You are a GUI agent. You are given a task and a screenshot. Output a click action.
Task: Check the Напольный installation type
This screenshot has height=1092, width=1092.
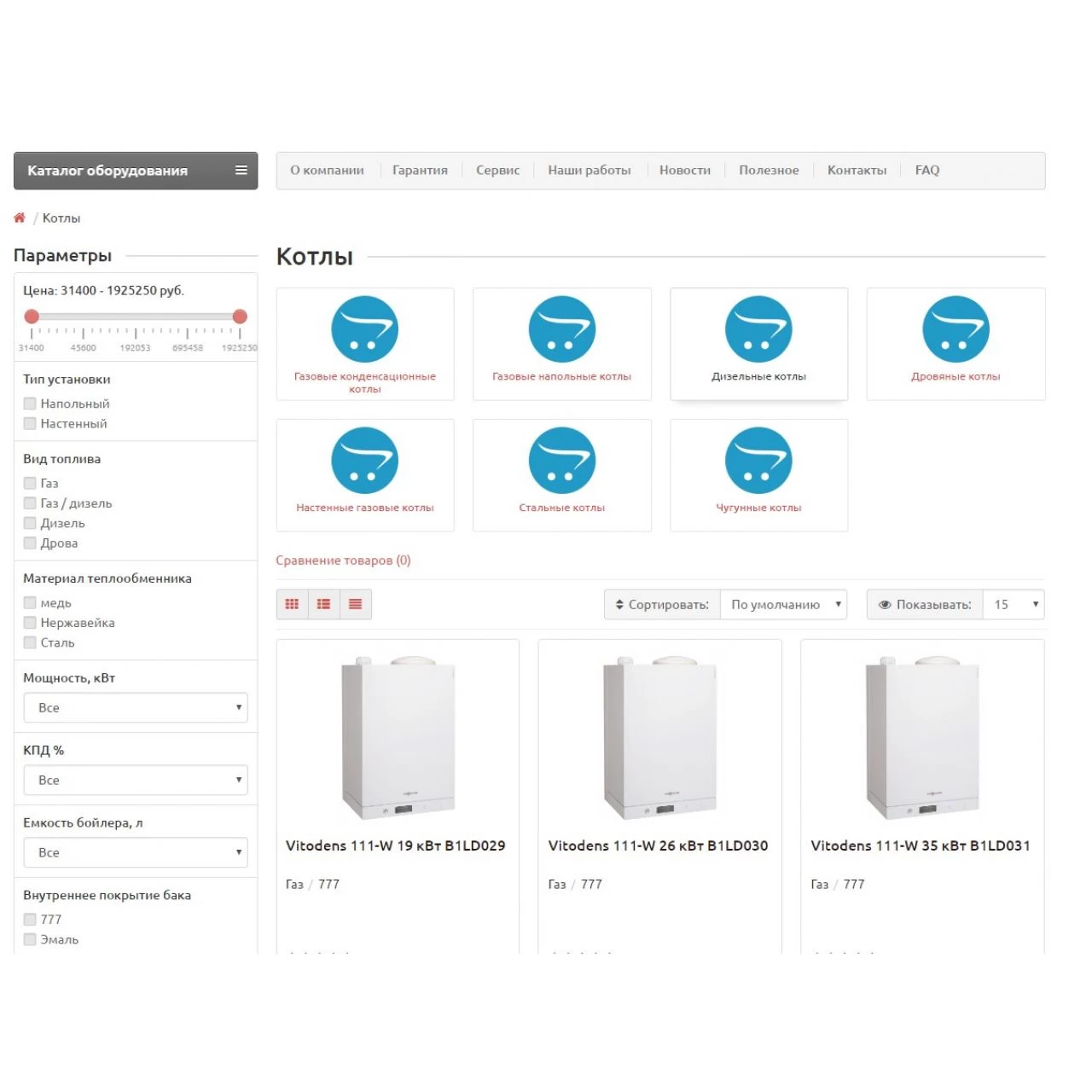30,404
